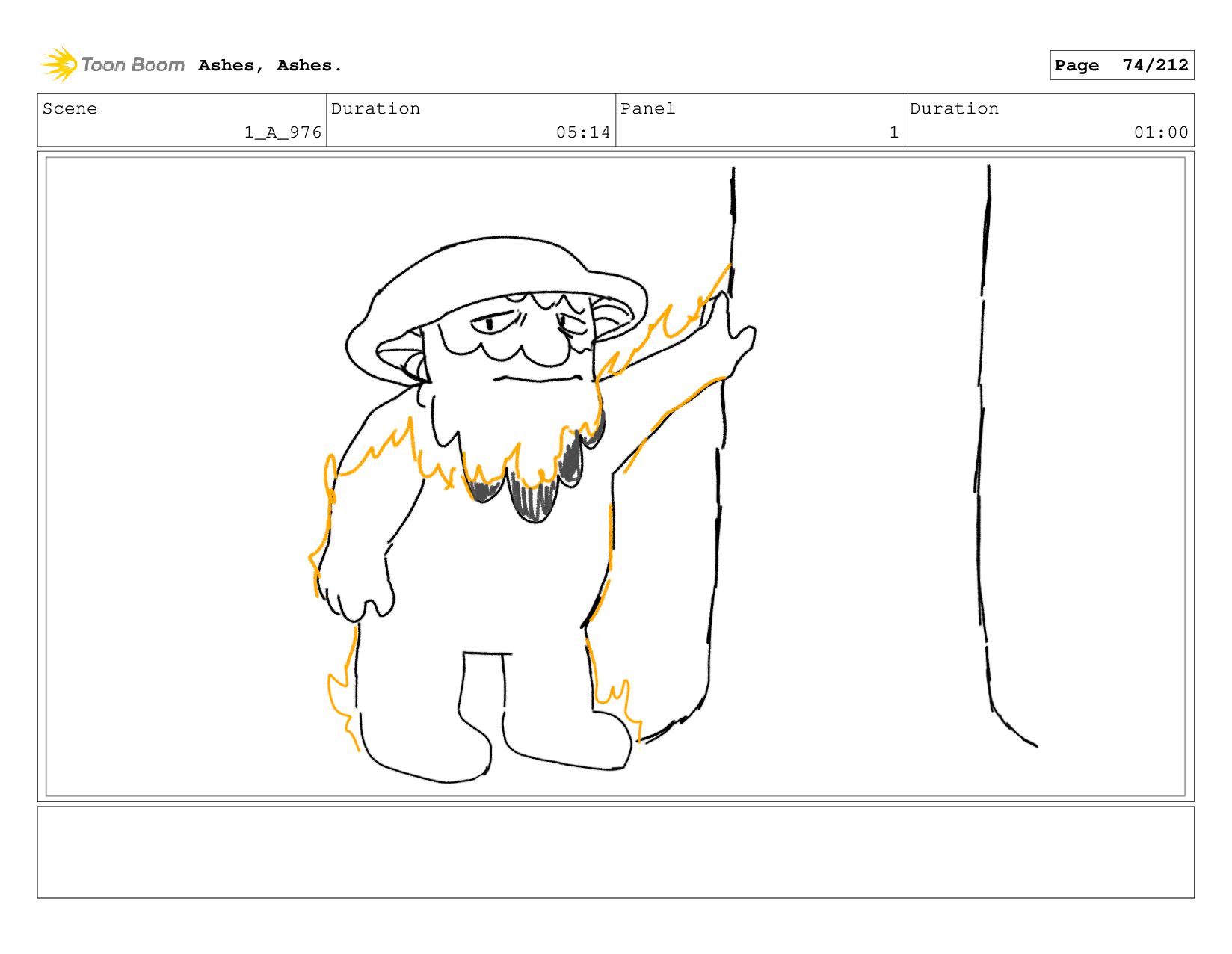Click the 'Scene' header label
Screen dimensions: 1232x954
pyautogui.click(x=70, y=108)
